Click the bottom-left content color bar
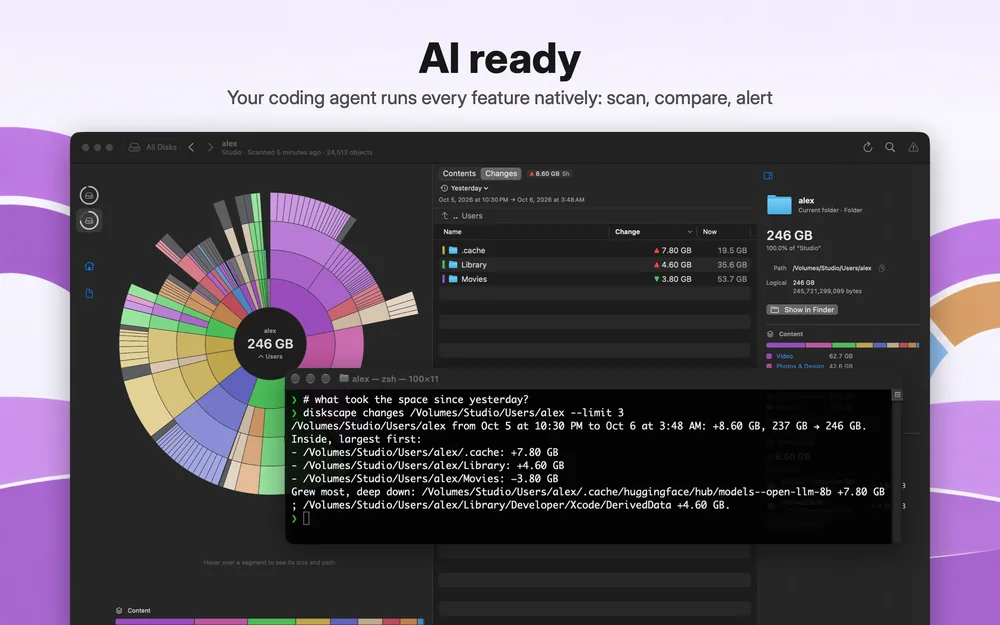This screenshot has height=625, width=1000. (x=269, y=621)
